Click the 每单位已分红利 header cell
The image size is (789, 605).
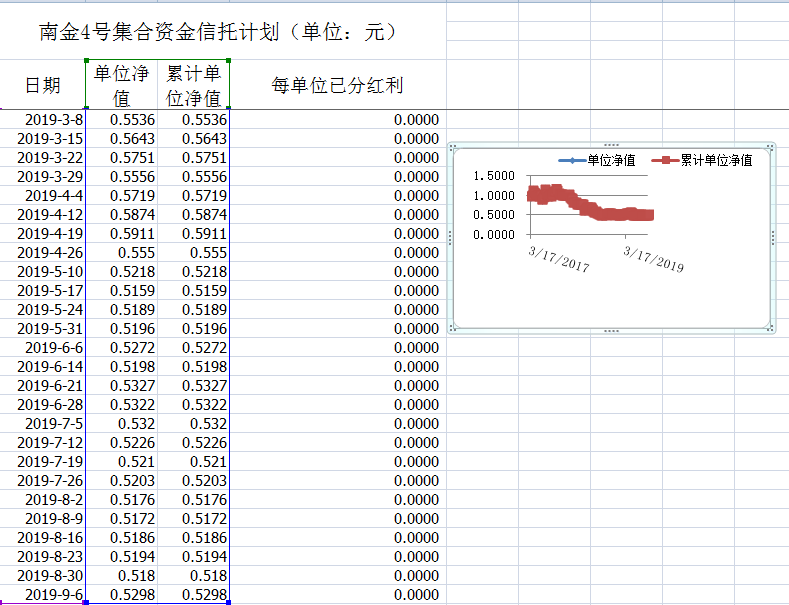338,85
